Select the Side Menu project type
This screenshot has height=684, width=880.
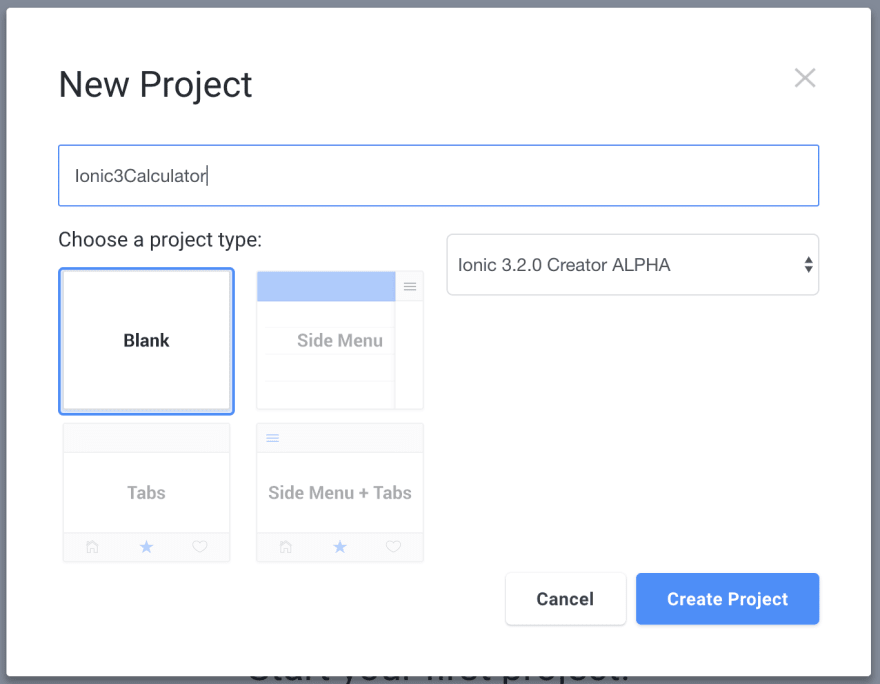coord(340,341)
